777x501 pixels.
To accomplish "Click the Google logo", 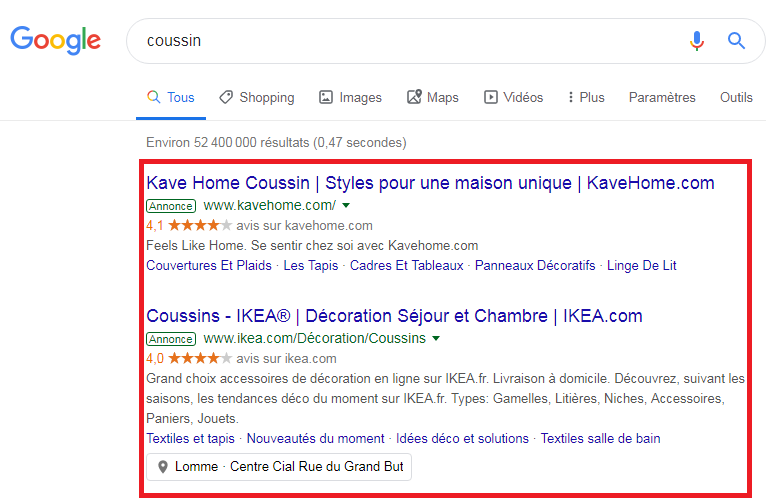I will (x=56, y=40).
